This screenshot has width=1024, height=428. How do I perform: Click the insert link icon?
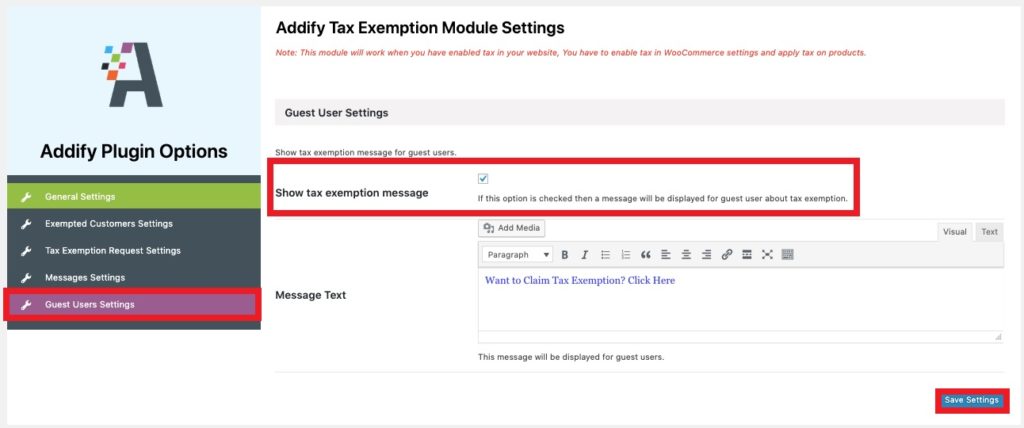coord(727,255)
